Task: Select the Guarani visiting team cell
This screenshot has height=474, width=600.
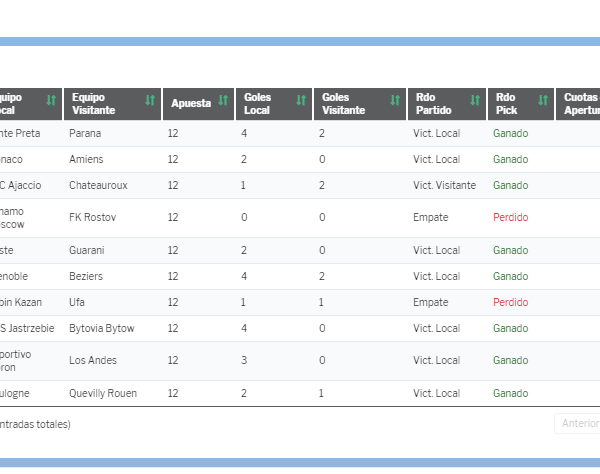Action: point(86,250)
